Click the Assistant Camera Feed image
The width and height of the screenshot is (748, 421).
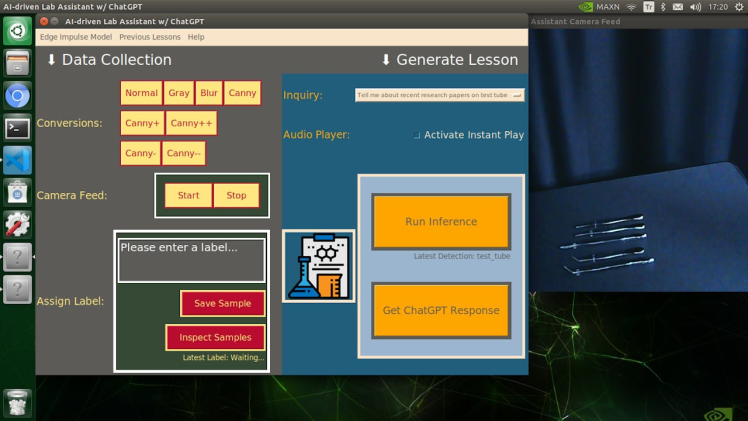[x=638, y=160]
